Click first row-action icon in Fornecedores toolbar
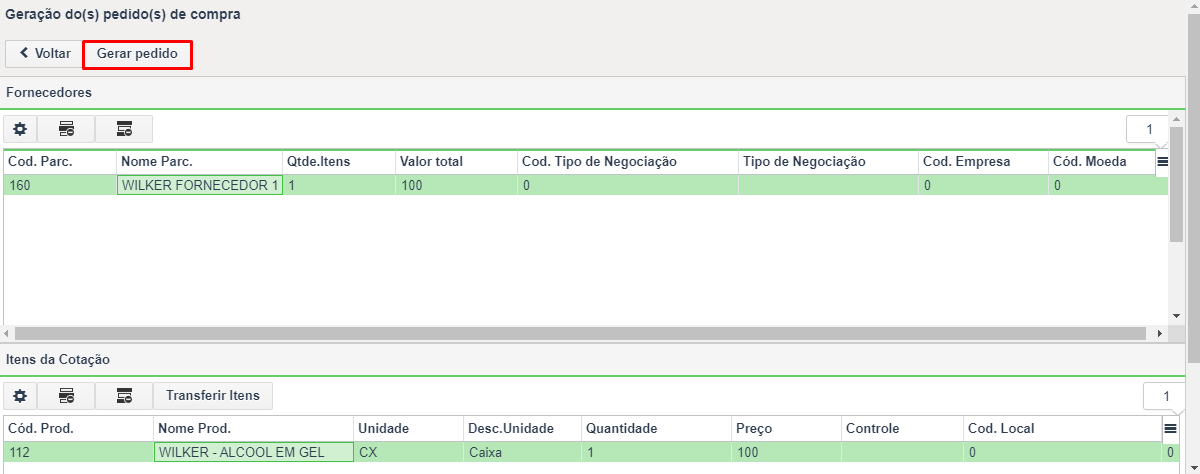 tap(66, 129)
